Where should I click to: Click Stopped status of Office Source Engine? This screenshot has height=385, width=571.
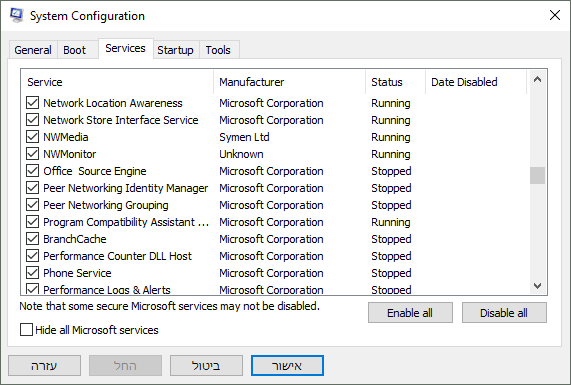391,171
